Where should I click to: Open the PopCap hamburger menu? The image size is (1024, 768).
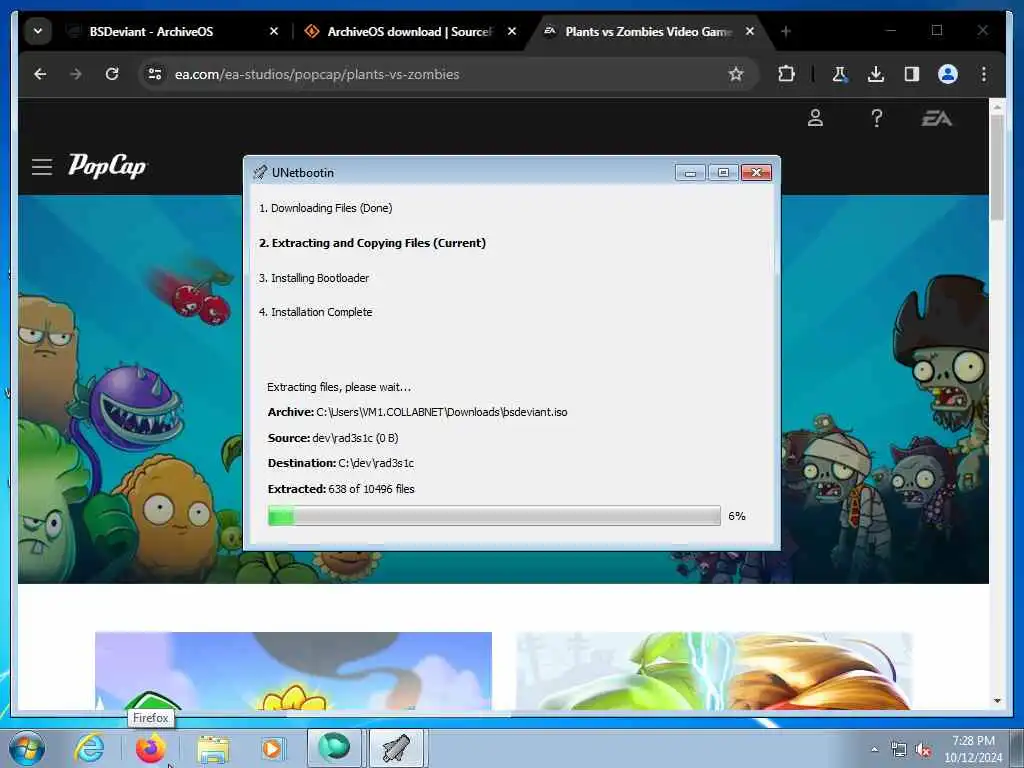point(42,167)
